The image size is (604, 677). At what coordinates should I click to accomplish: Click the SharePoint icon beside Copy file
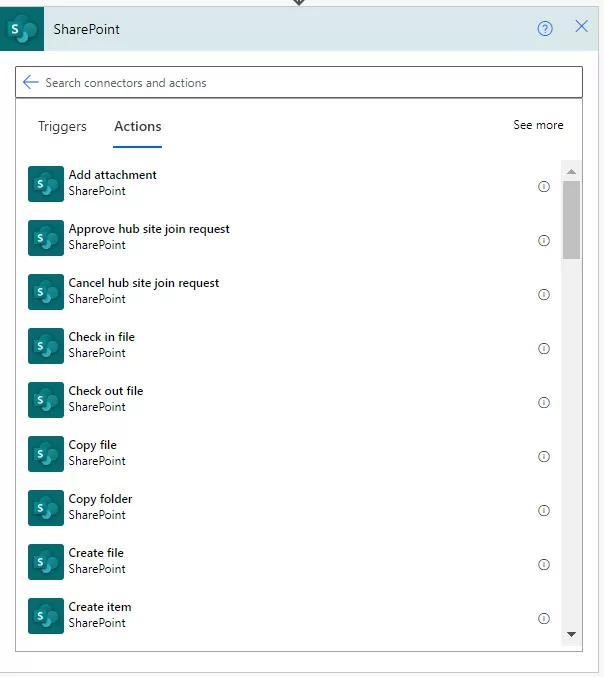coord(46,453)
